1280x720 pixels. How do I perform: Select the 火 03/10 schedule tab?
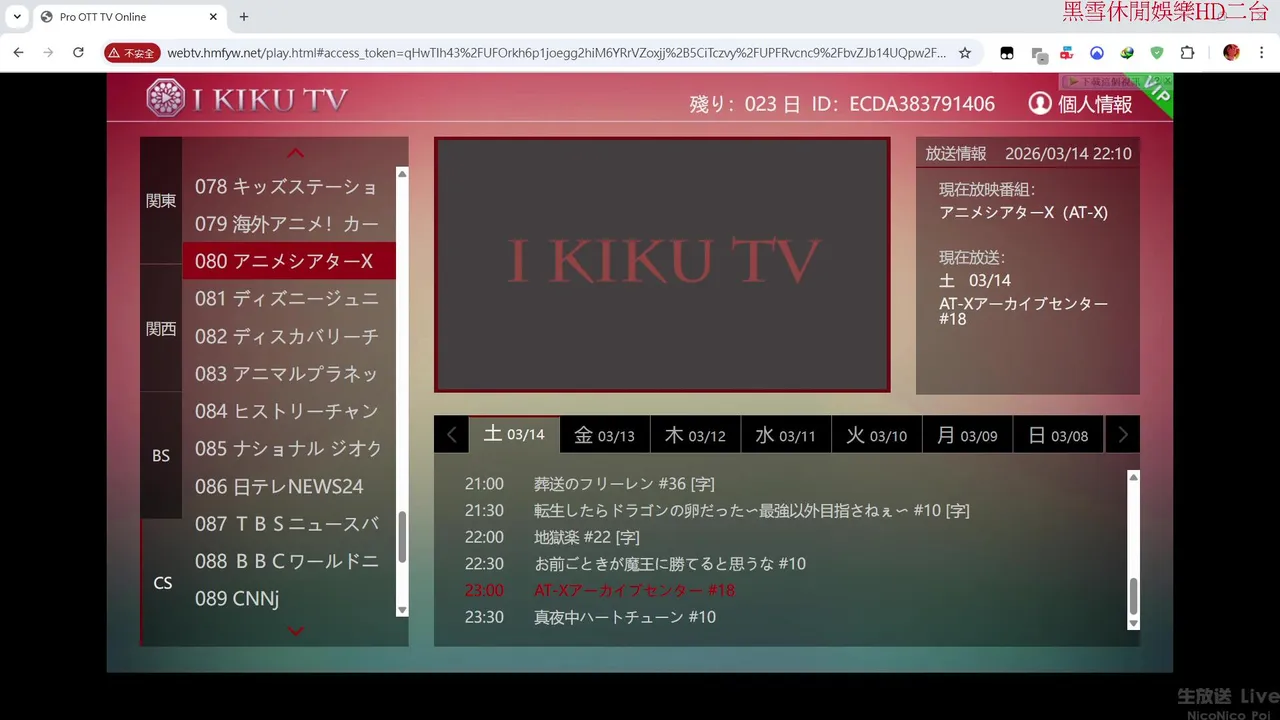[876, 435]
